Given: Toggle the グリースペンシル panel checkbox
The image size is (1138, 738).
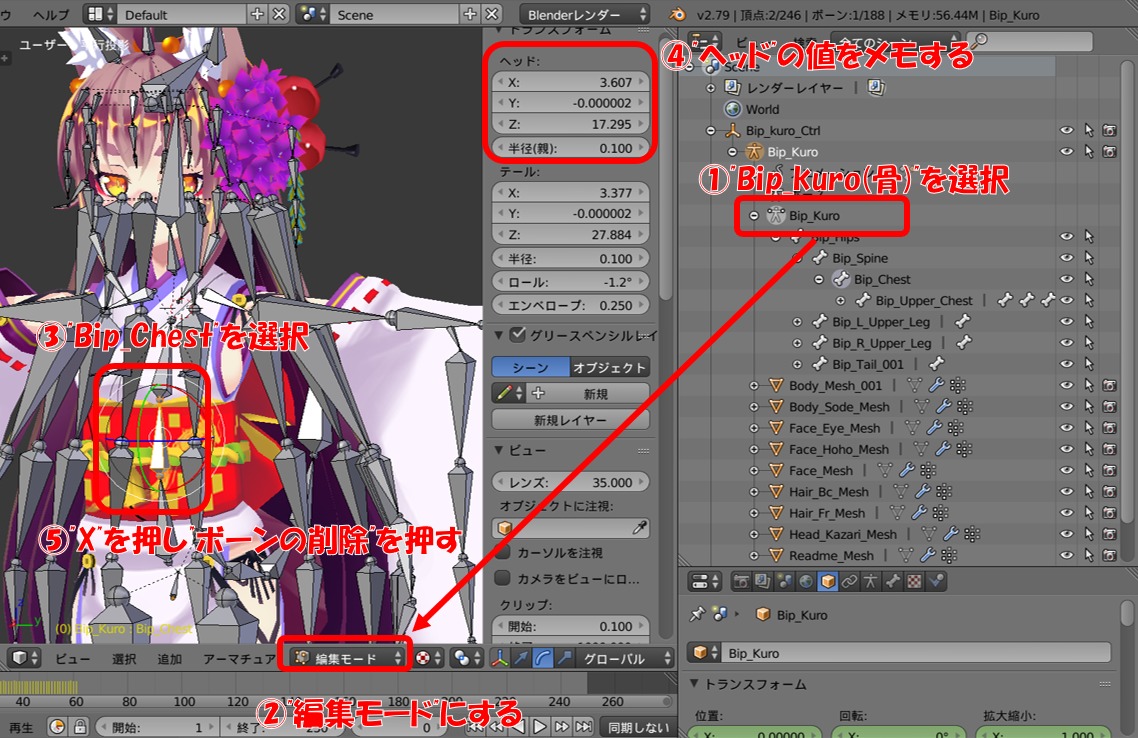Looking at the screenshot, I should 517,335.
